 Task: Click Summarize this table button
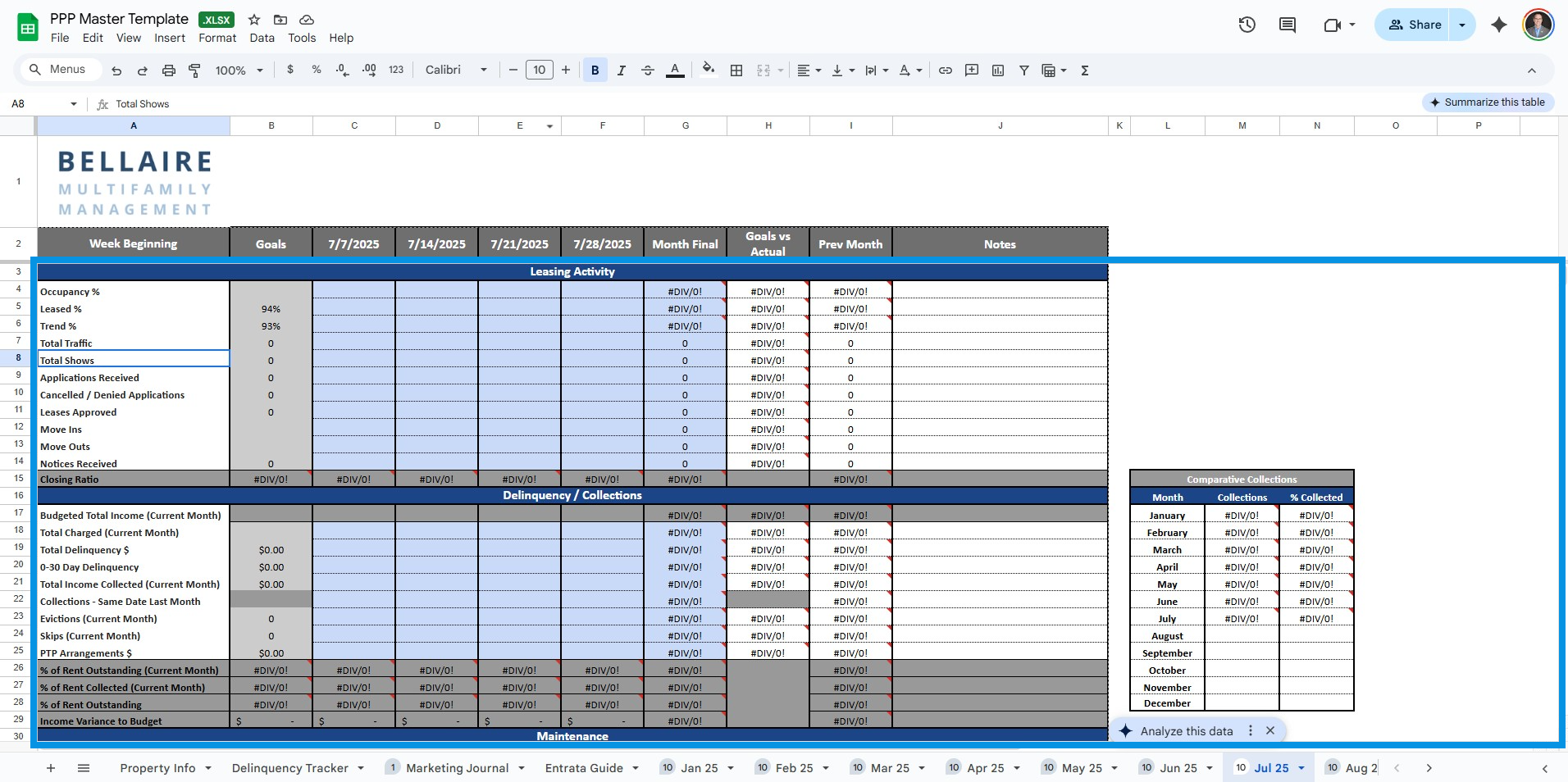[x=1487, y=102]
